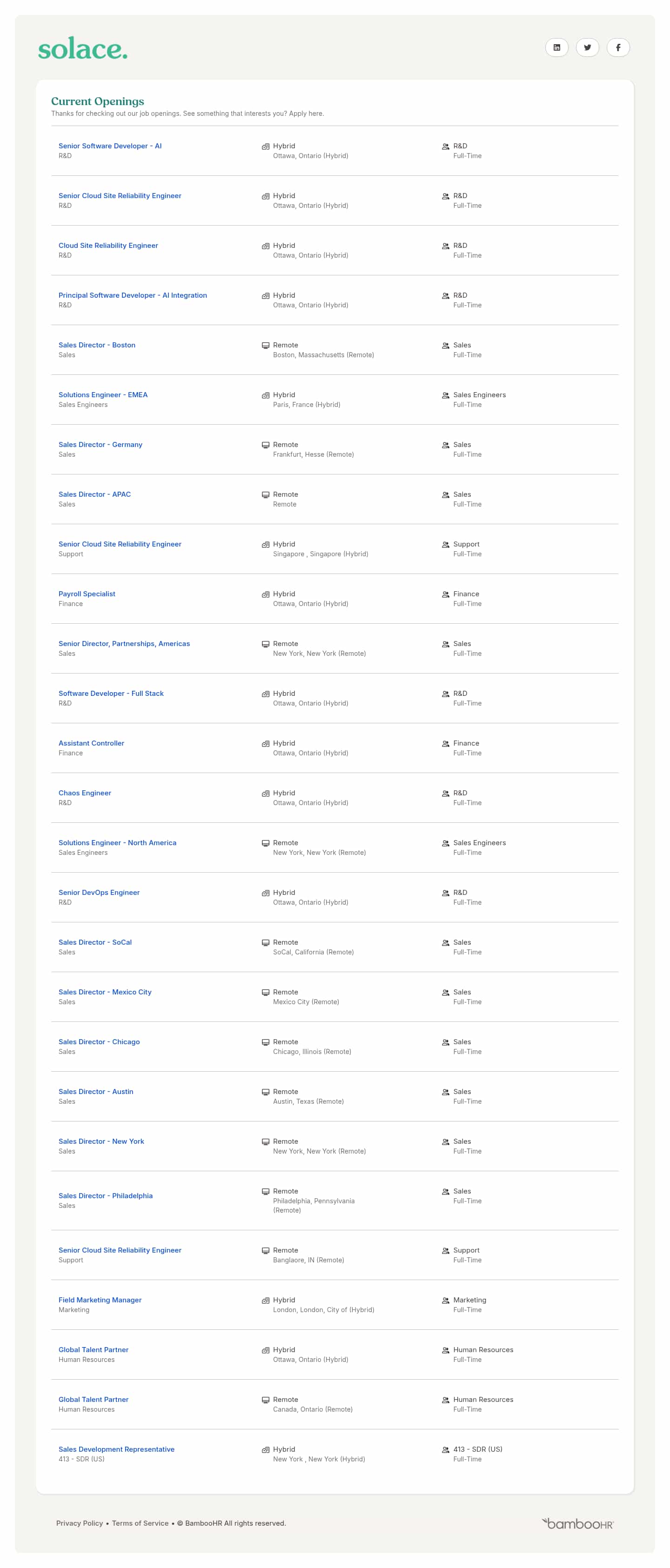Open Senior DevOps Engineer job link
This screenshot has width=670, height=1568.
(x=99, y=892)
